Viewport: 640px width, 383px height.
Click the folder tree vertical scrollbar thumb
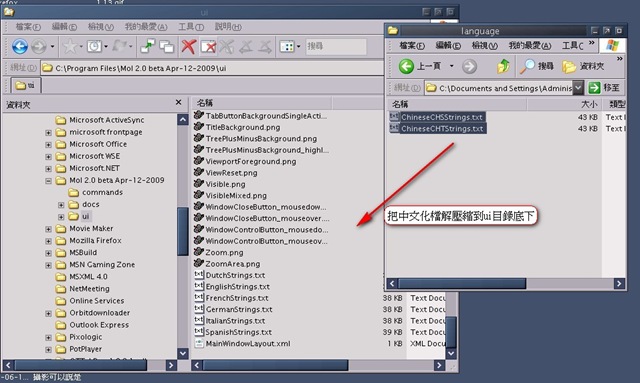pos(182,232)
